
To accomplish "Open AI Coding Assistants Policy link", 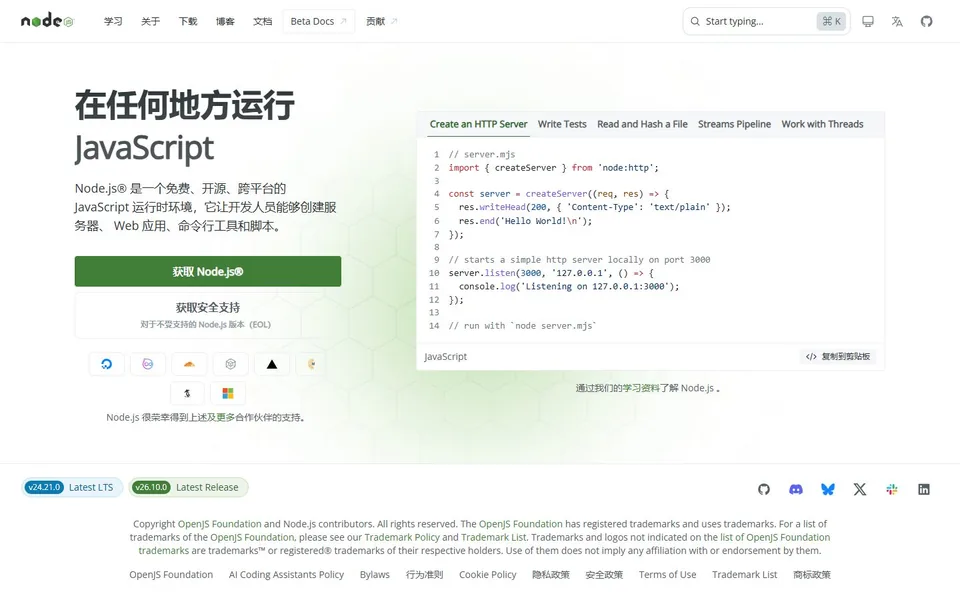I will (x=287, y=574).
